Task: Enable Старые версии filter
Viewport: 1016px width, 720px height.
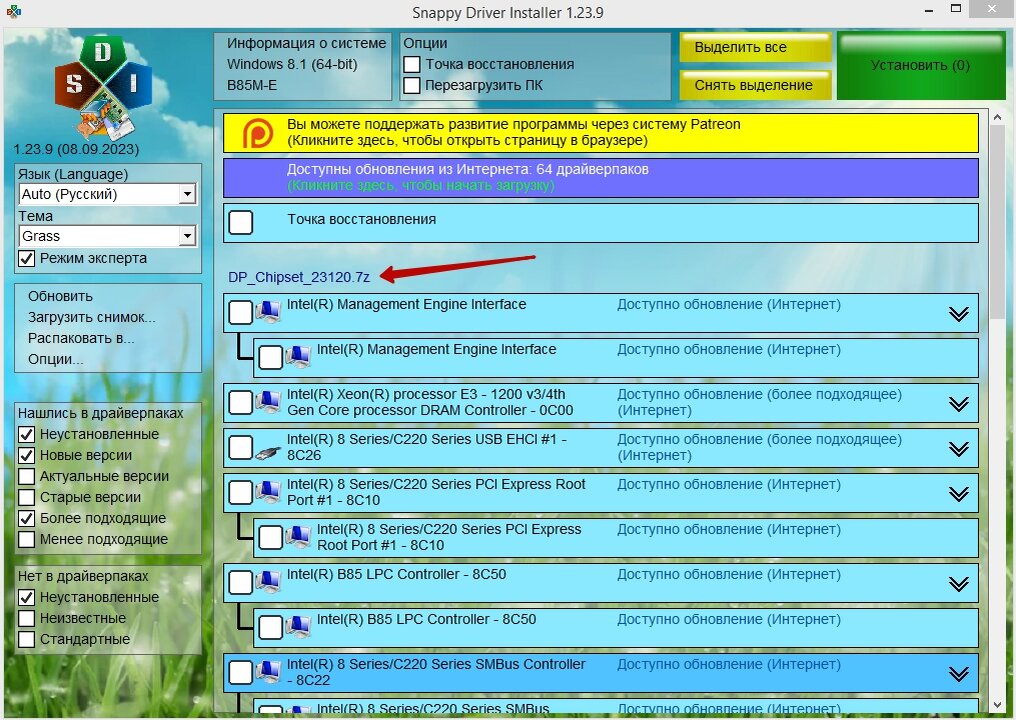Action: click(x=27, y=498)
